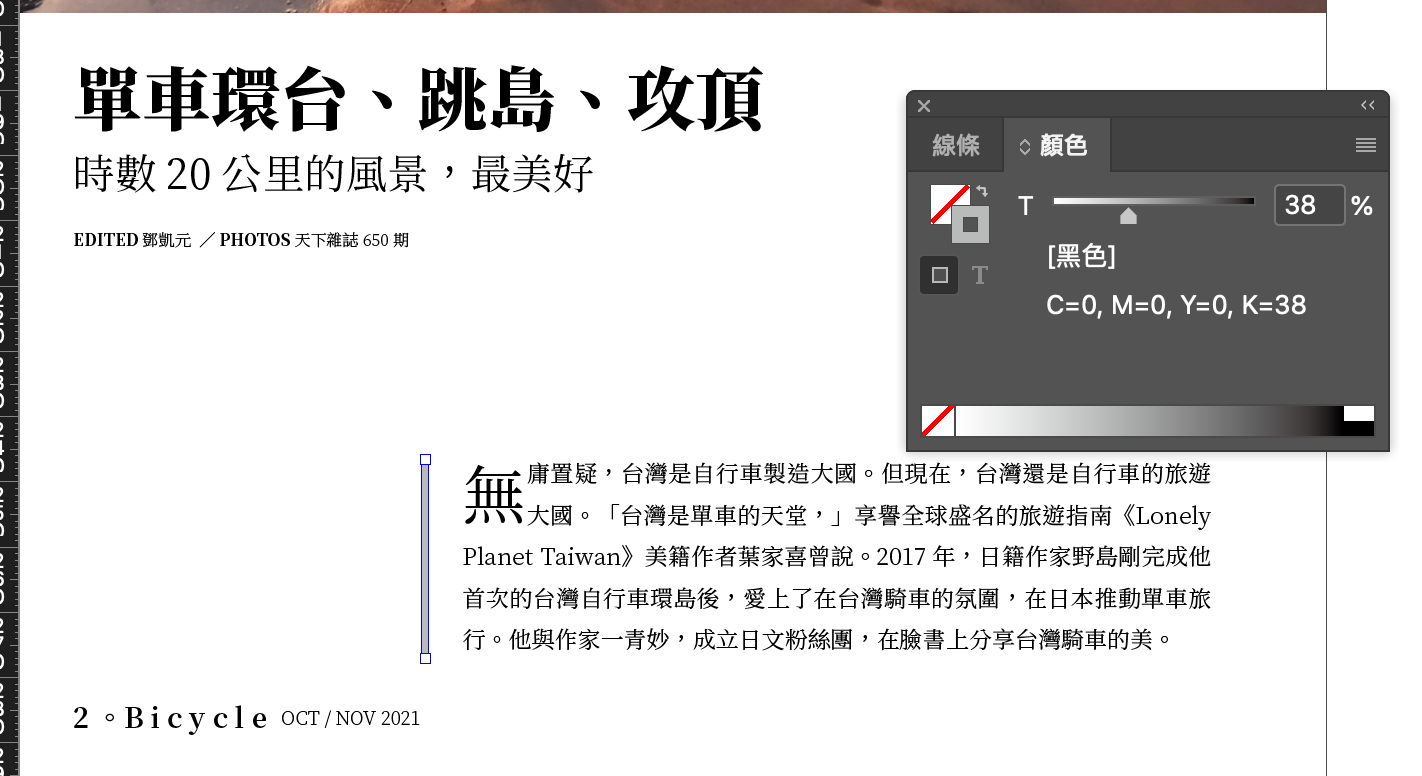Viewport: 1422px width, 776px height.
Task: Select the gray stroke swatch
Action: click(x=970, y=225)
